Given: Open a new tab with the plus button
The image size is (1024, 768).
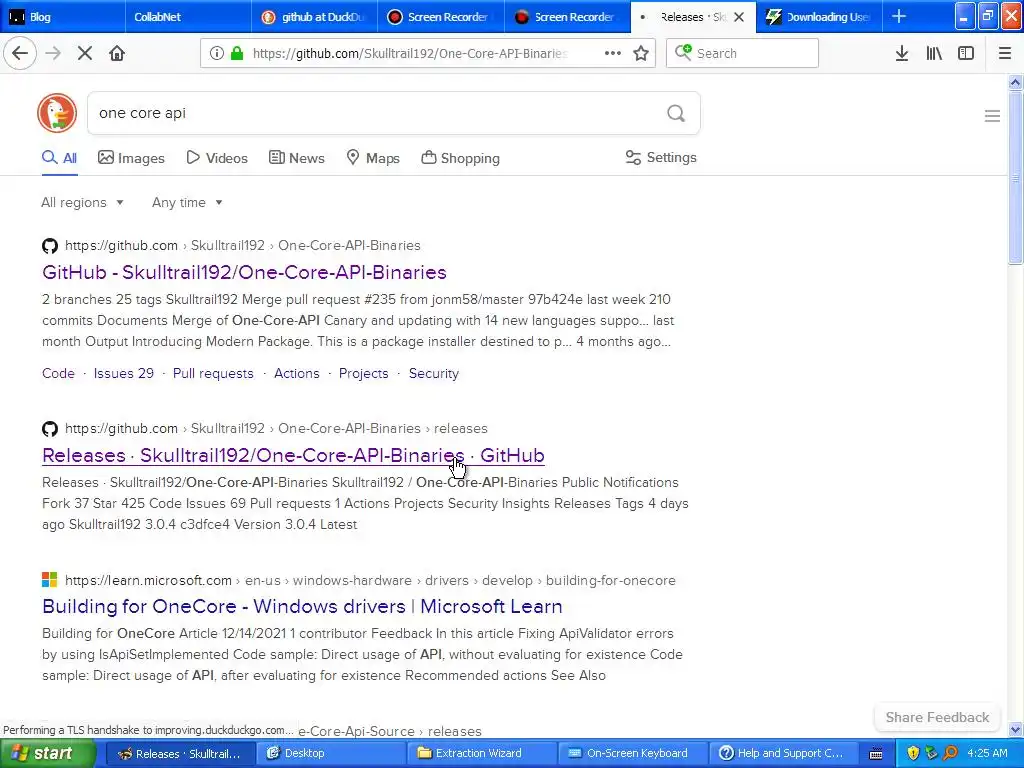Looking at the screenshot, I should coord(899,16).
